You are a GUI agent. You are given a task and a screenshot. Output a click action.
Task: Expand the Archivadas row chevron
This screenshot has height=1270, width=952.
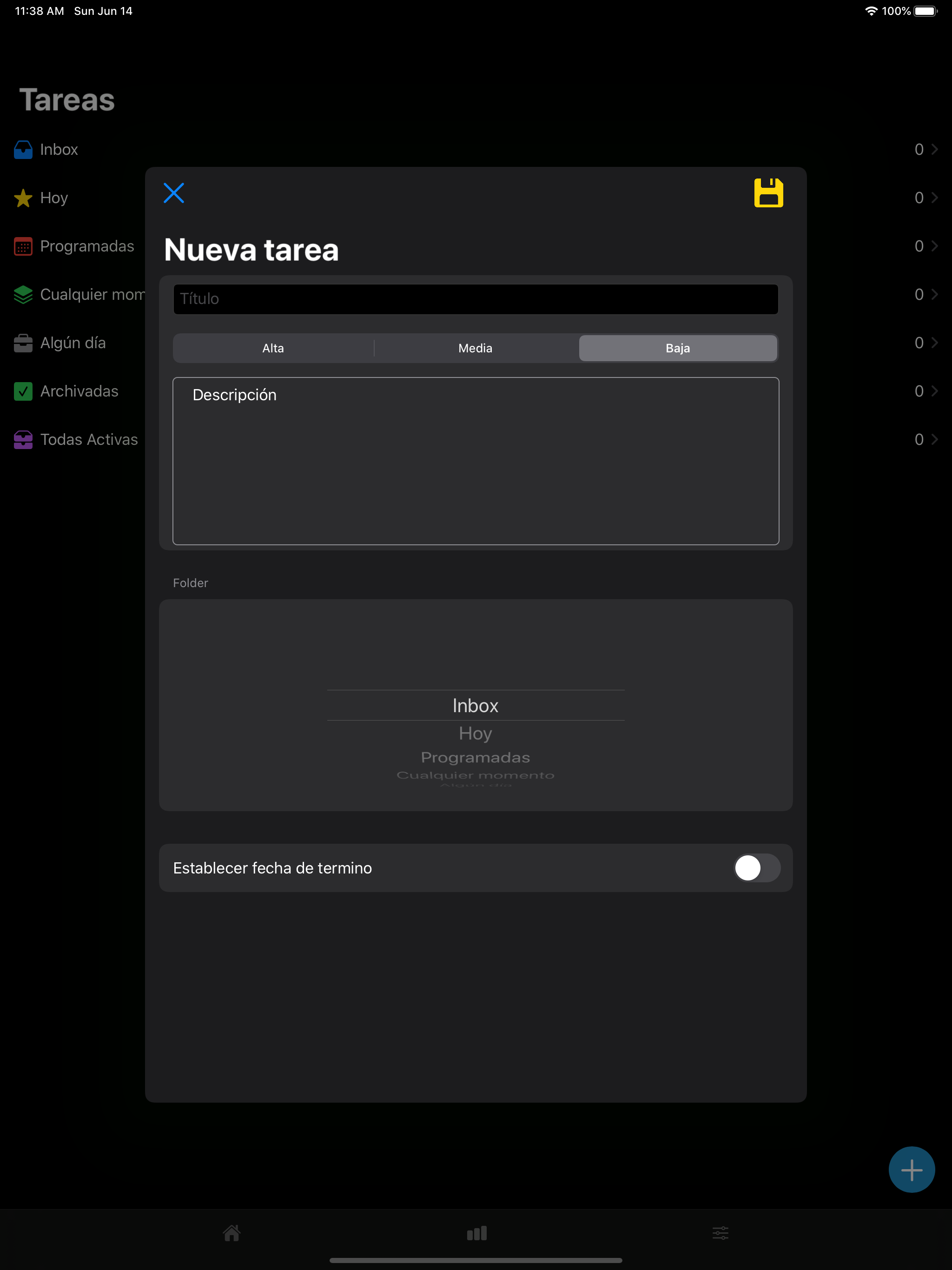pos(934,391)
